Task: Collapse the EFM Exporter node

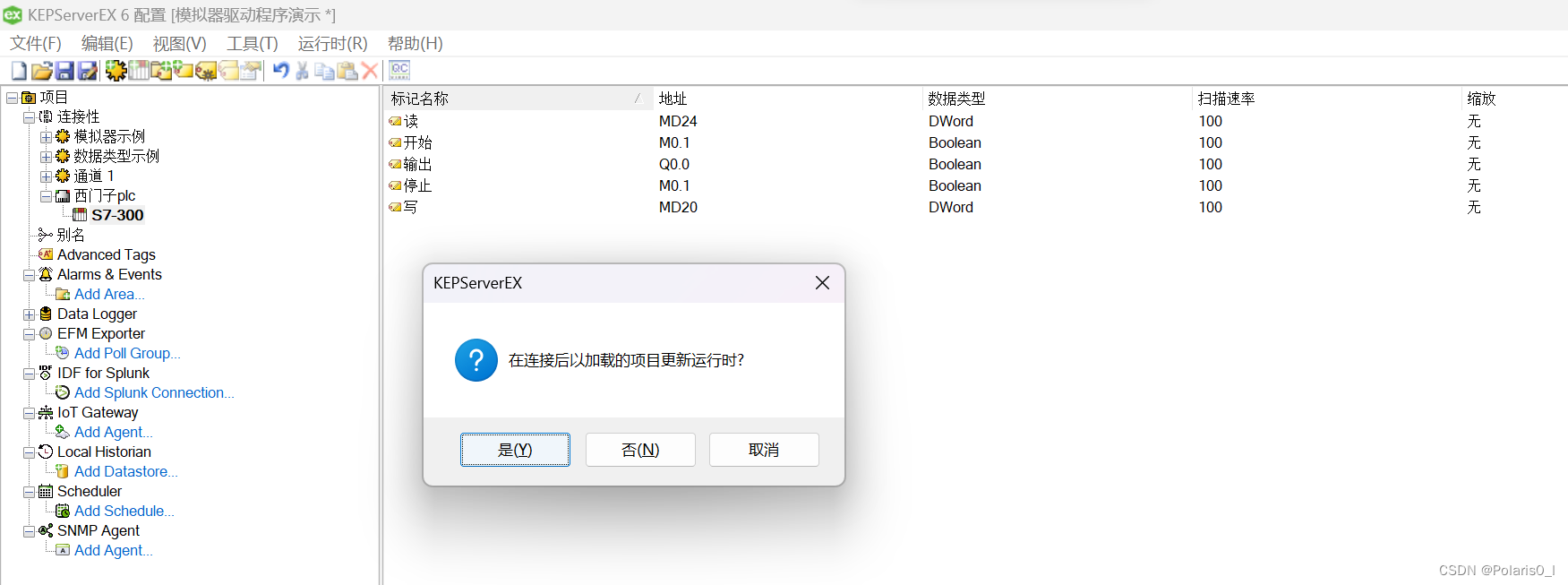Action: pos(29,334)
